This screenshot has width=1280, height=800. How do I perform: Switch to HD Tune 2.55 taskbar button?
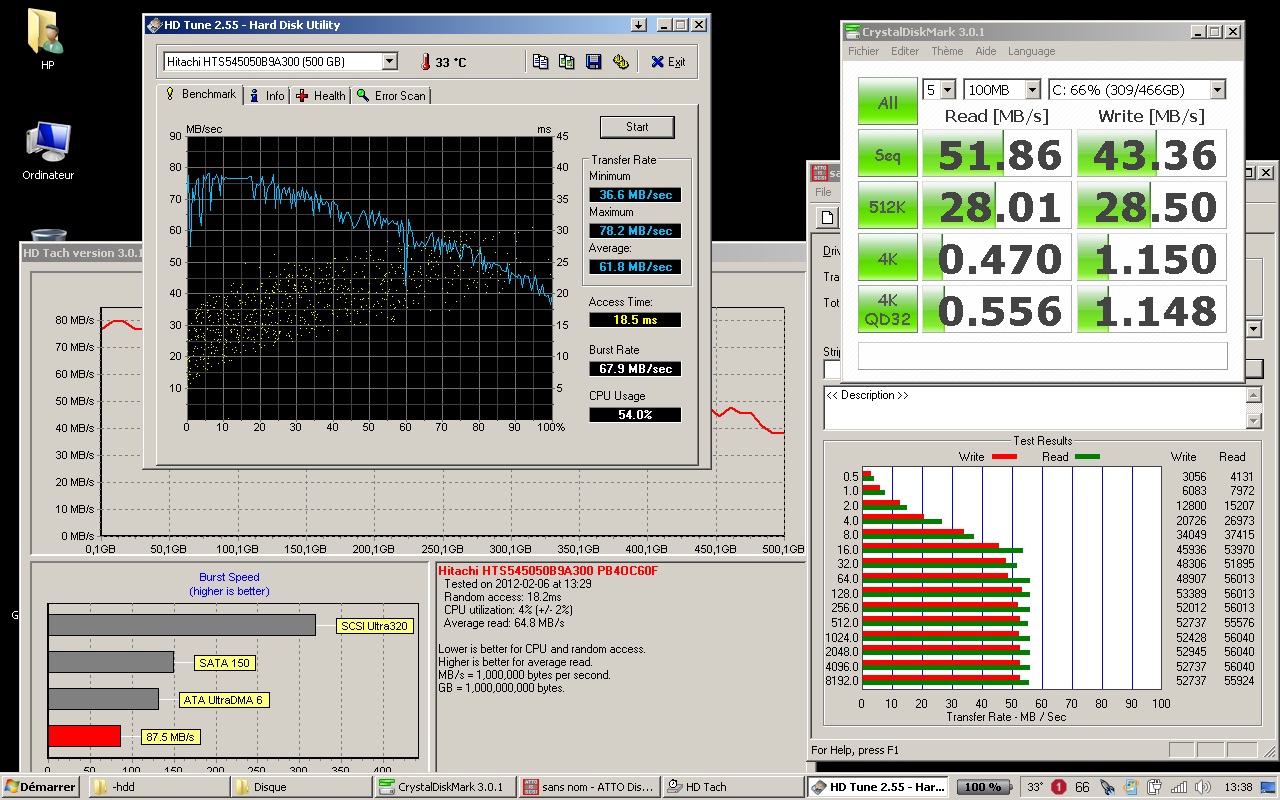click(878, 787)
